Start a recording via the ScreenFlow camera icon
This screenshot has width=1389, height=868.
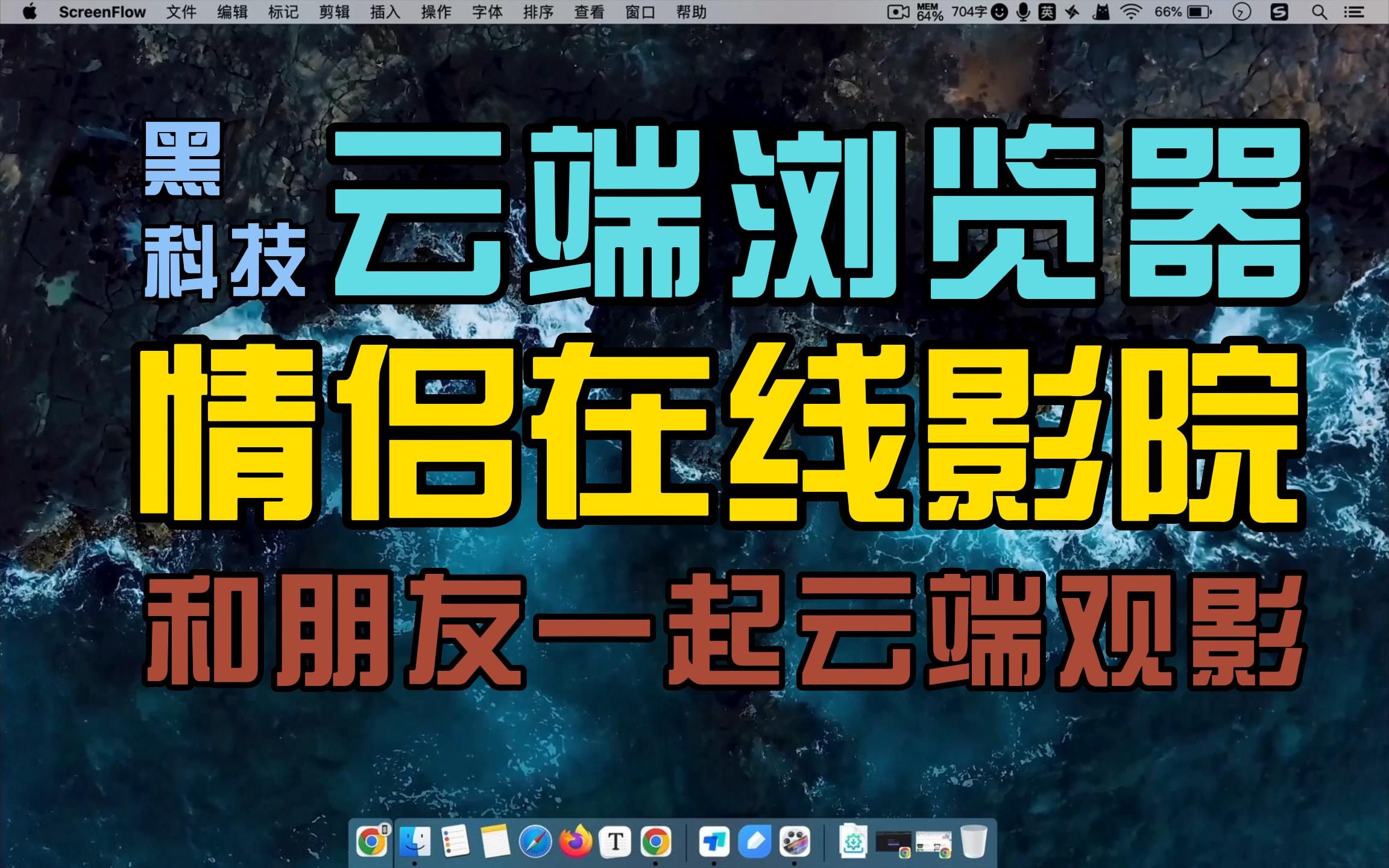(899, 12)
